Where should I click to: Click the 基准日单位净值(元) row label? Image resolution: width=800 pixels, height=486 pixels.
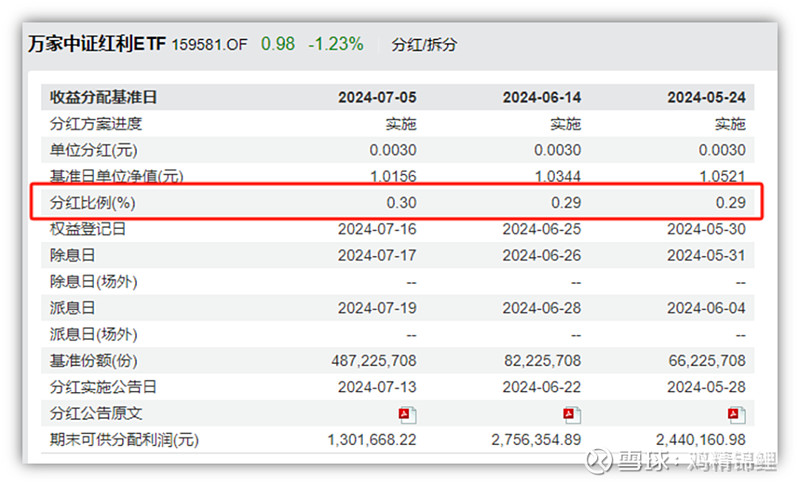pos(116,176)
